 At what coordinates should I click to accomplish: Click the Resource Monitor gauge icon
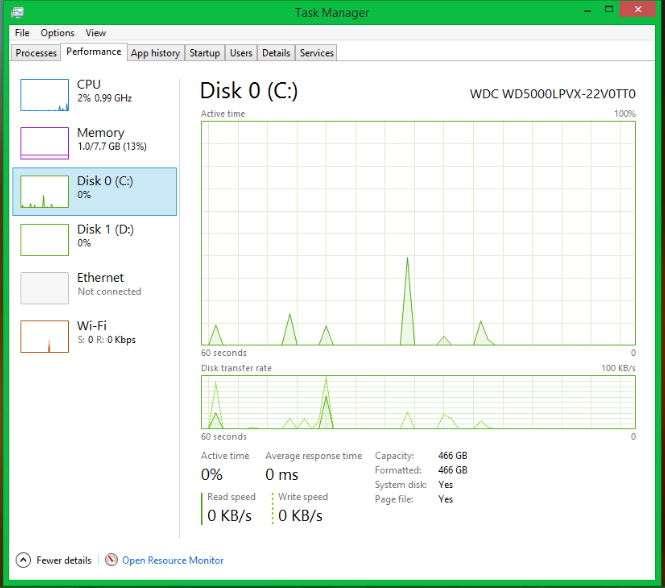click(x=112, y=560)
